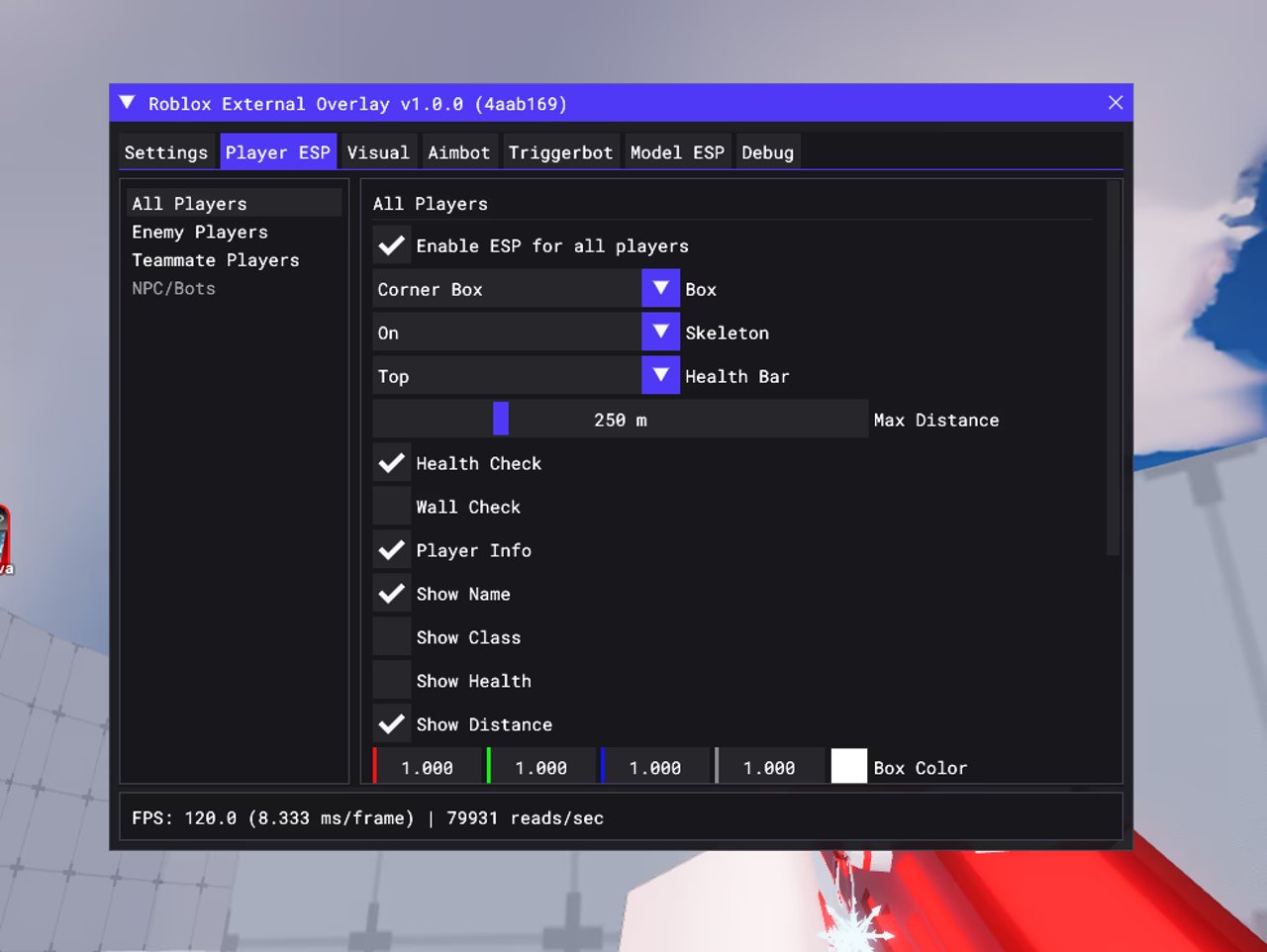Click the alpha Box Color value field
Viewport: 1267px width, 952px height.
pyautogui.click(x=769, y=767)
